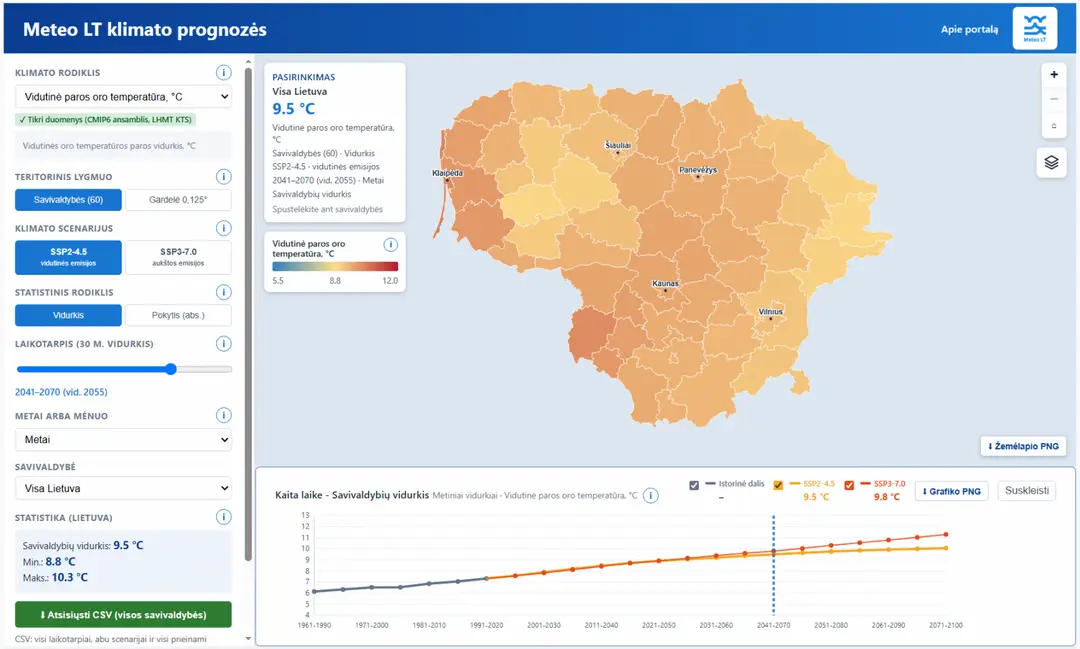Open info icon beside Statistinis rodiklis
1080x649 pixels.
pyautogui.click(x=223, y=292)
